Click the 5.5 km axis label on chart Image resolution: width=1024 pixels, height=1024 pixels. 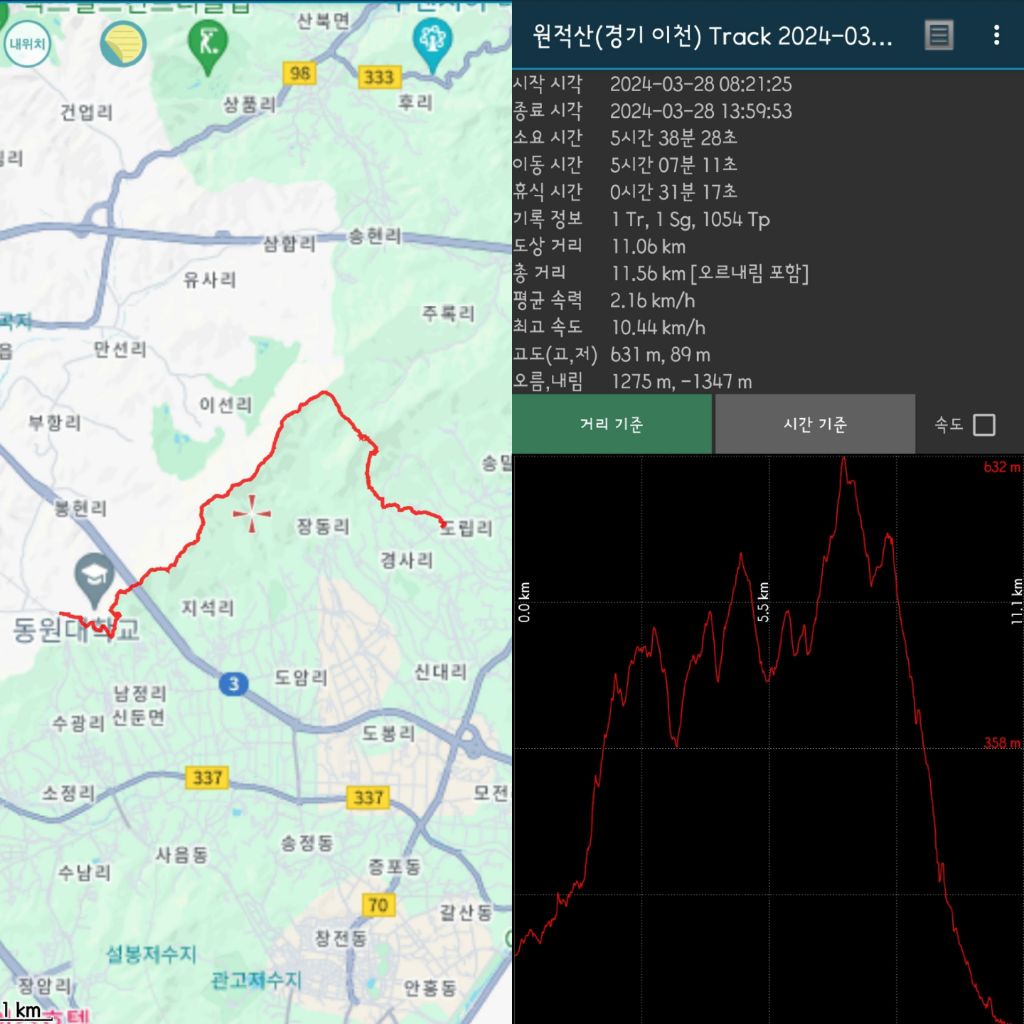(763, 601)
